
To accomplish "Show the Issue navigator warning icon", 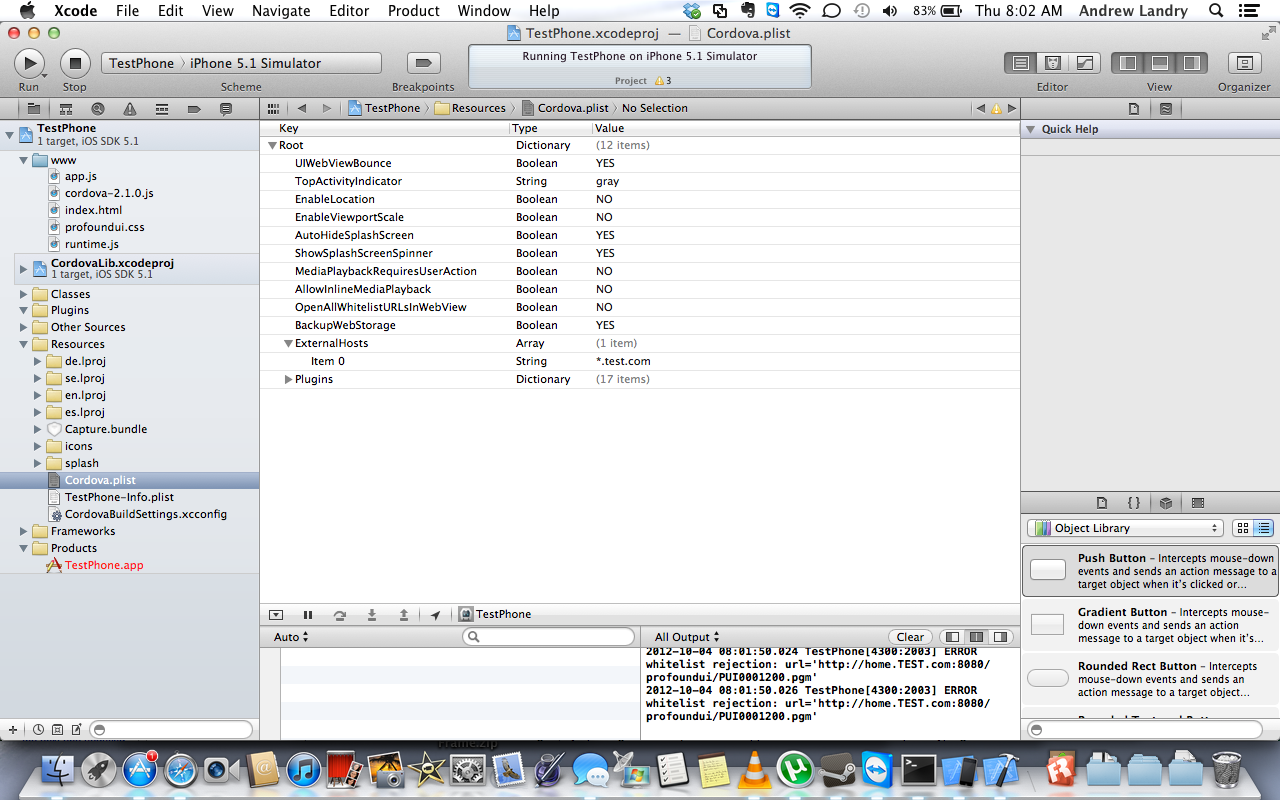I will click(130, 108).
